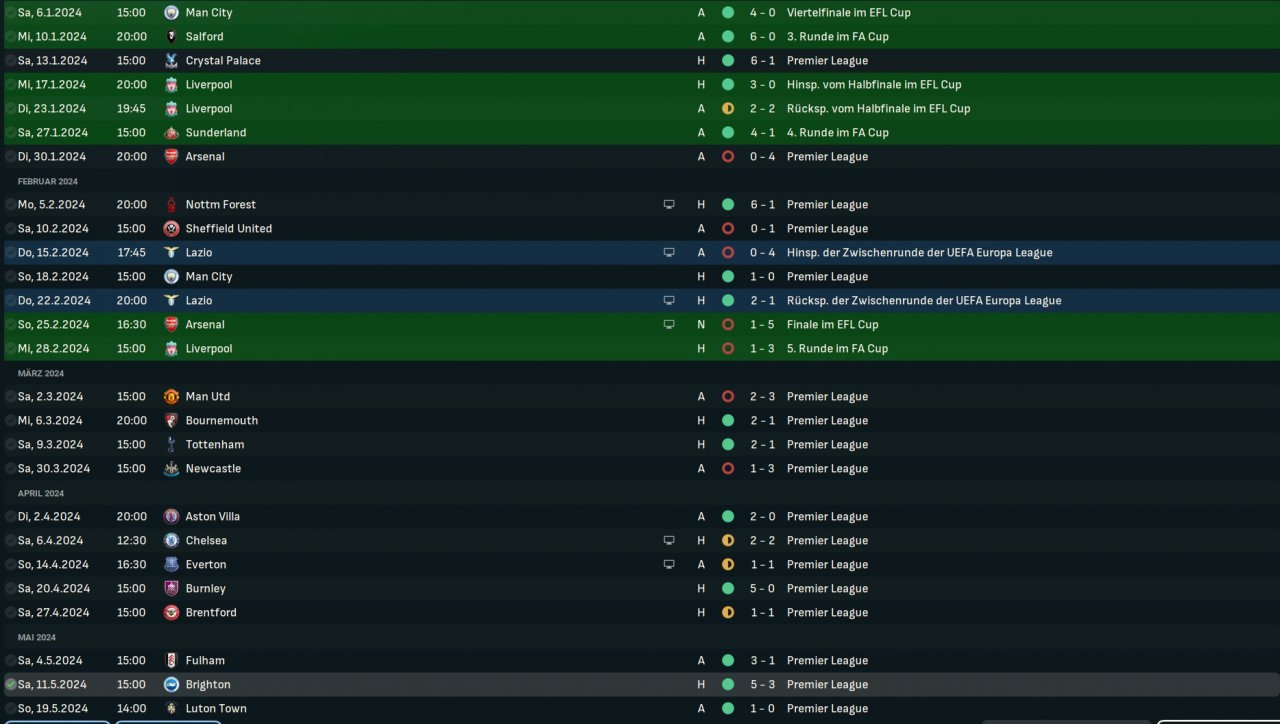Toggle the check mark beside Mo, 5.2.2024
Image resolution: width=1280 pixels, height=724 pixels.
pos(10,204)
